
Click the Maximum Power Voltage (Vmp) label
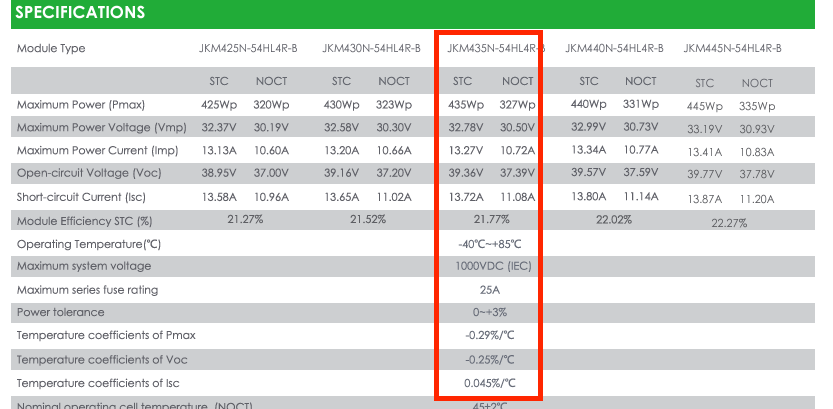(89, 128)
